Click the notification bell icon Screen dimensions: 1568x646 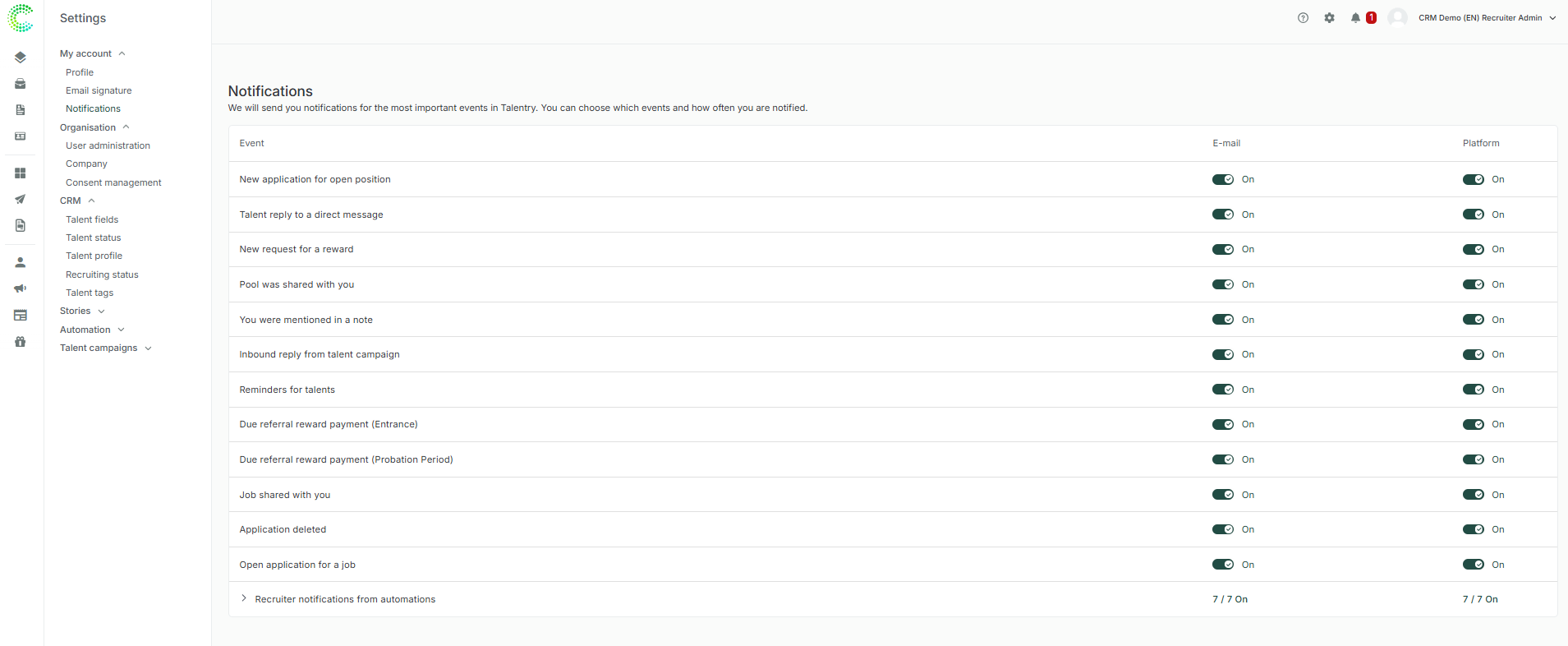tap(1355, 18)
